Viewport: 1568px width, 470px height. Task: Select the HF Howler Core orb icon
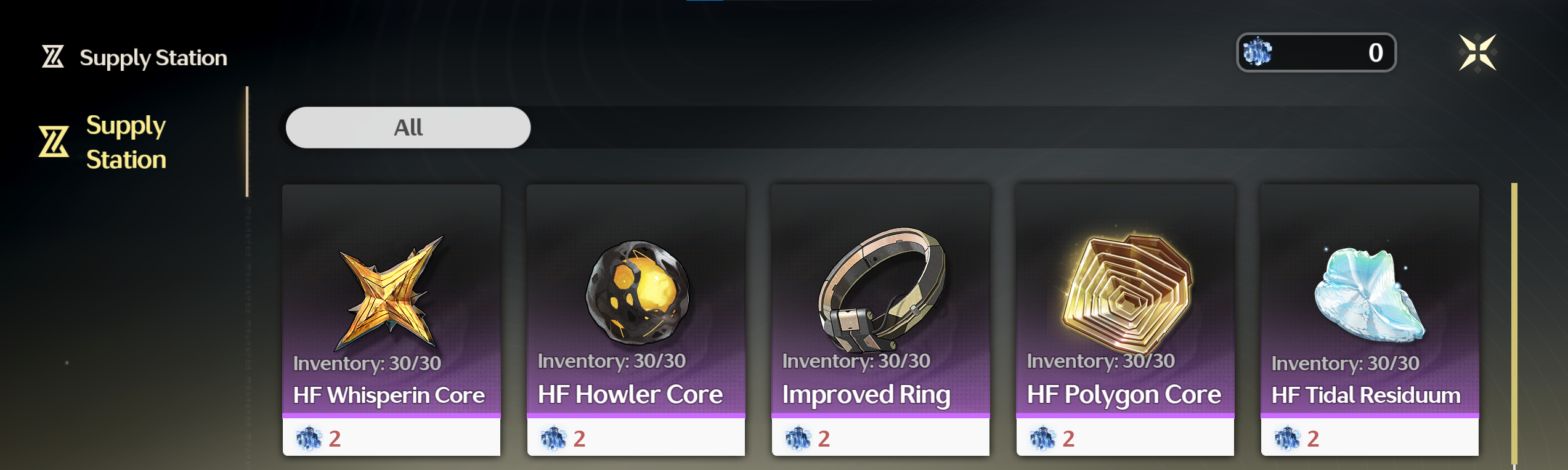638,293
